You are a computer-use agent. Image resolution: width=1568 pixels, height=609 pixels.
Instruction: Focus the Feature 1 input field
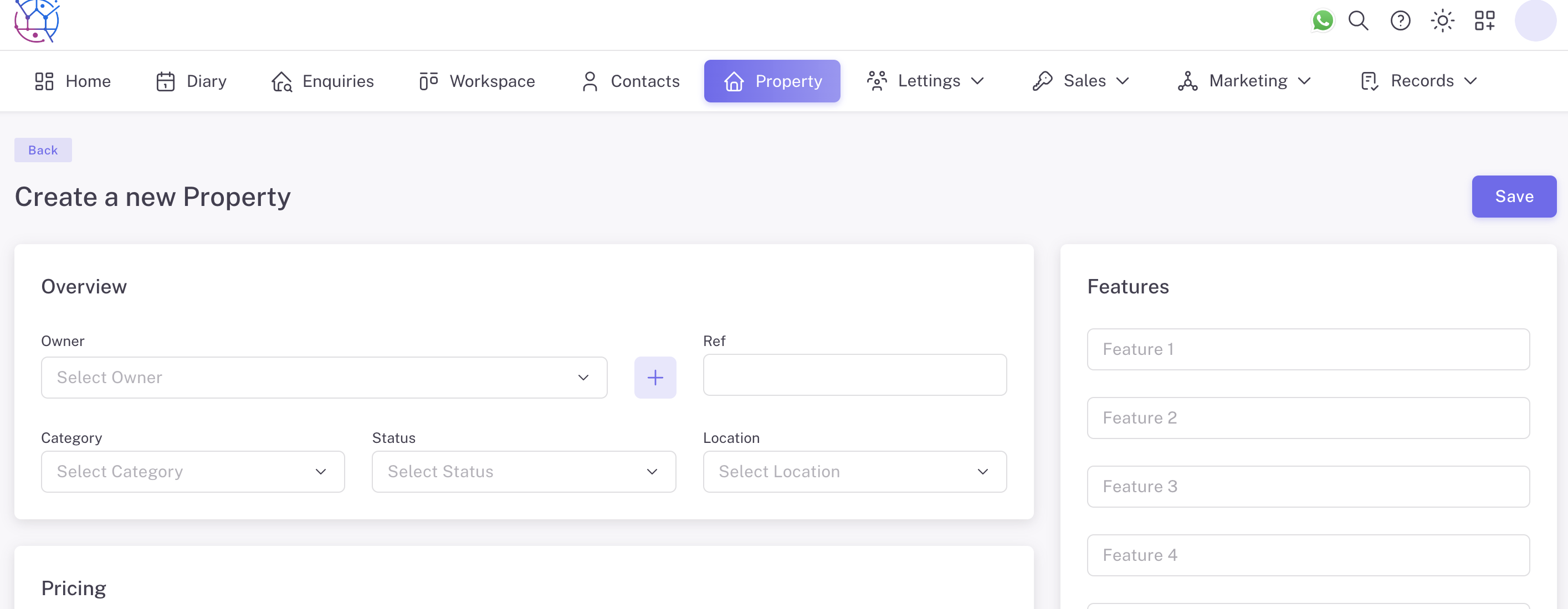coord(1308,349)
